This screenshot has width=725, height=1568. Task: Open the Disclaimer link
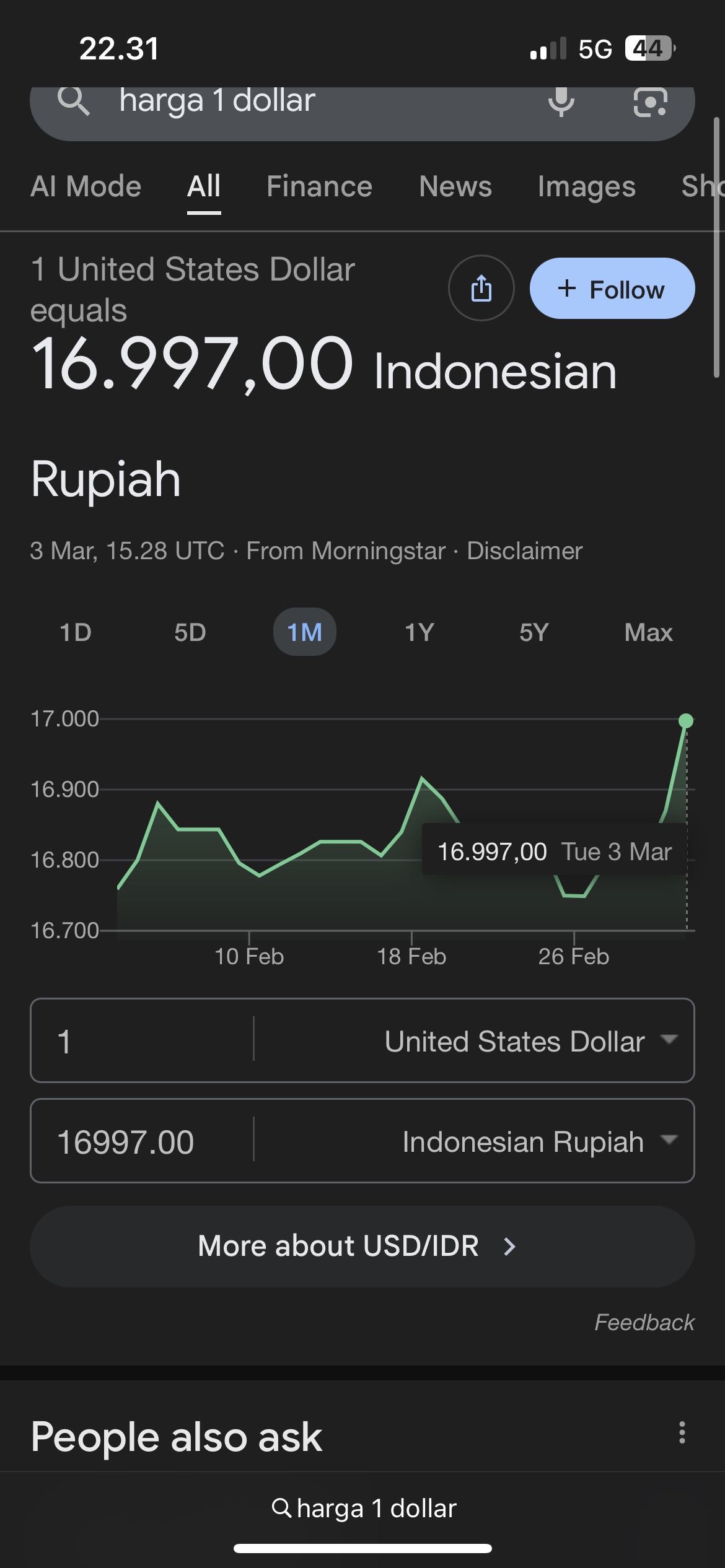[x=524, y=551]
